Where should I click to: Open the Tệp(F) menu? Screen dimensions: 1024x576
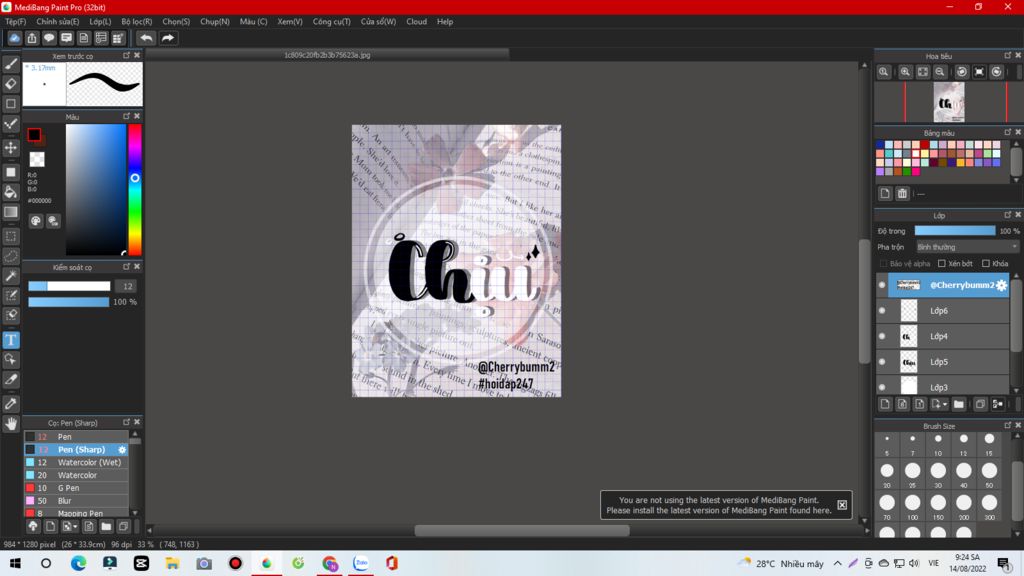click(16, 22)
